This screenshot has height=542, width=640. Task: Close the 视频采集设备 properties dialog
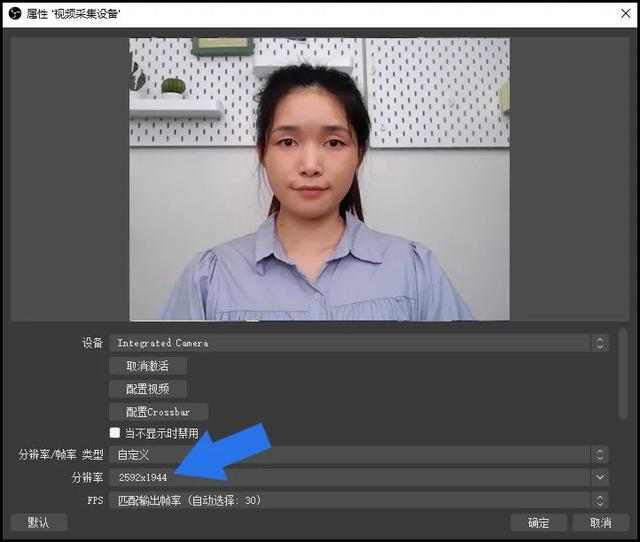(x=626, y=13)
